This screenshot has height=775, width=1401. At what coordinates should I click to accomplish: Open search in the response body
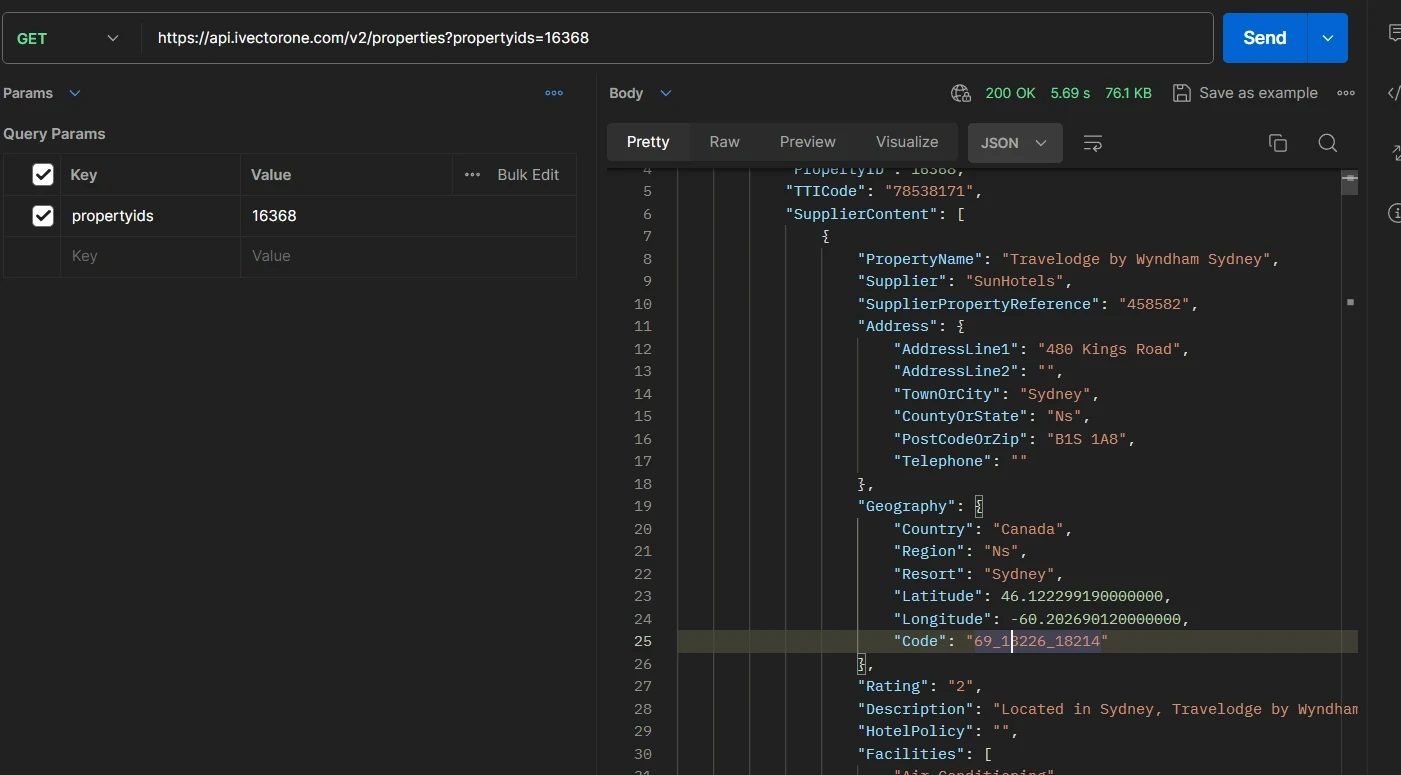1327,143
